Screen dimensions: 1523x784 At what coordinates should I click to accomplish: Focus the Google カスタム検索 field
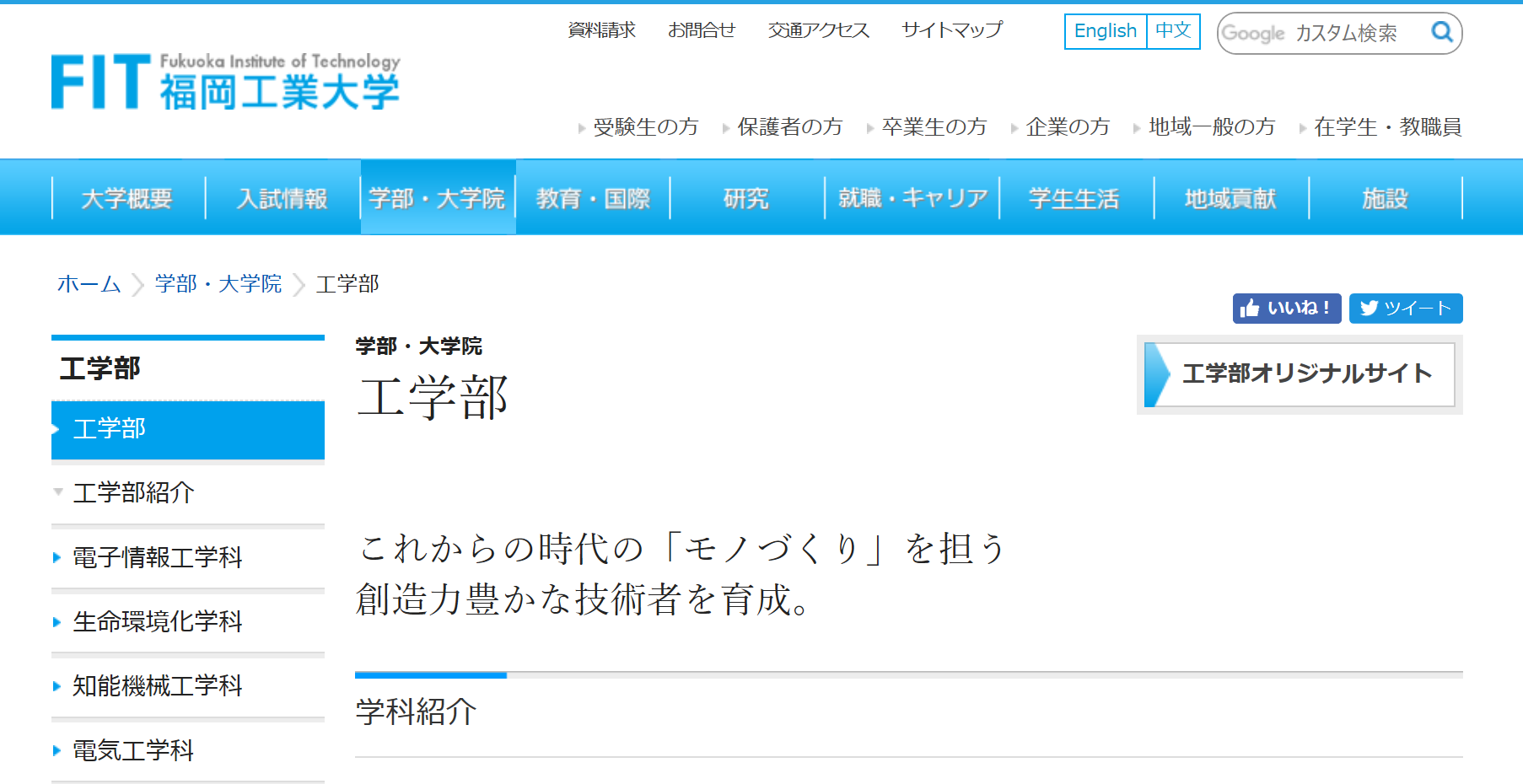pos(1322,33)
